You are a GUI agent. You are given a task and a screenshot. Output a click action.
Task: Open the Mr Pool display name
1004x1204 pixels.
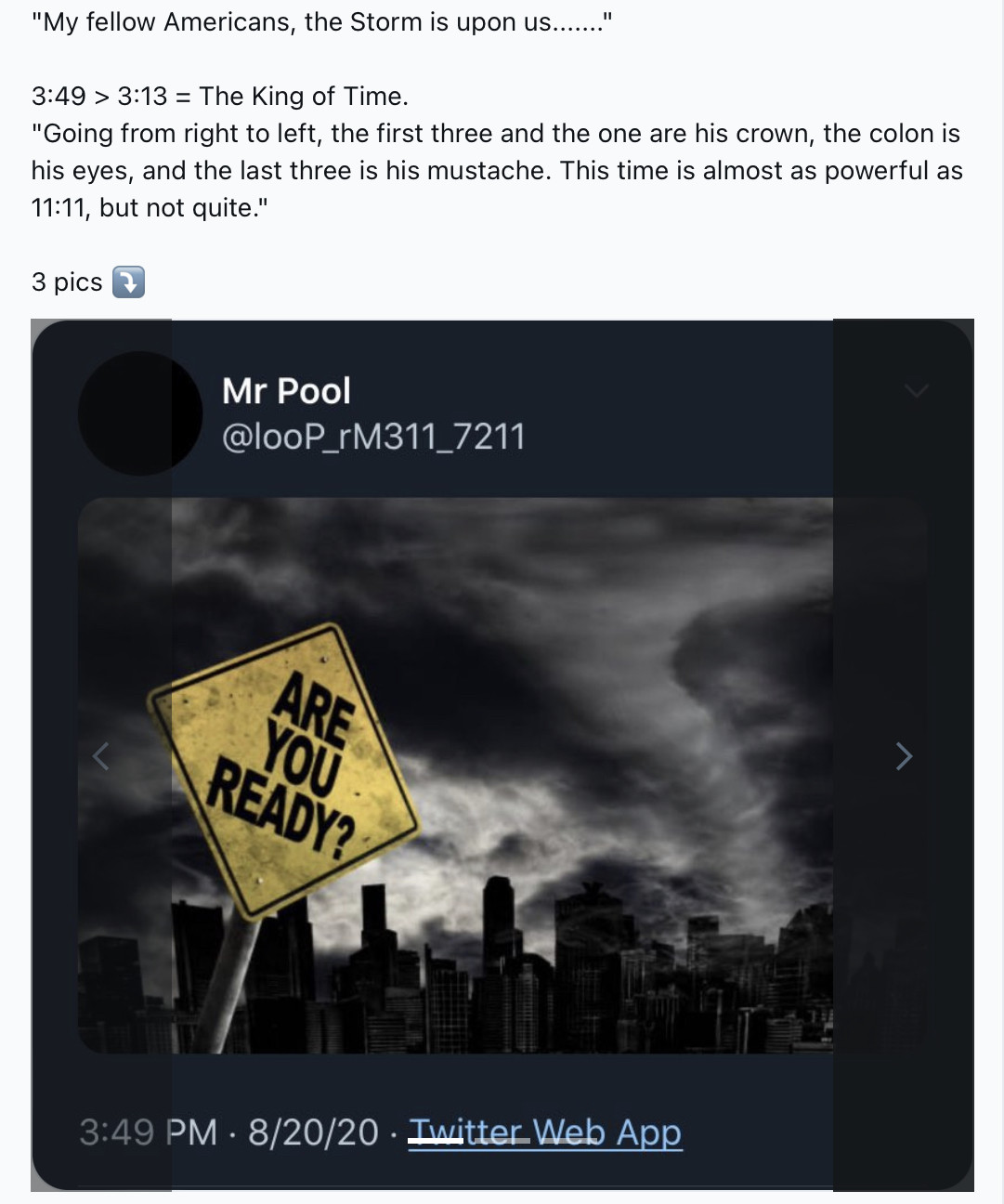(x=286, y=391)
